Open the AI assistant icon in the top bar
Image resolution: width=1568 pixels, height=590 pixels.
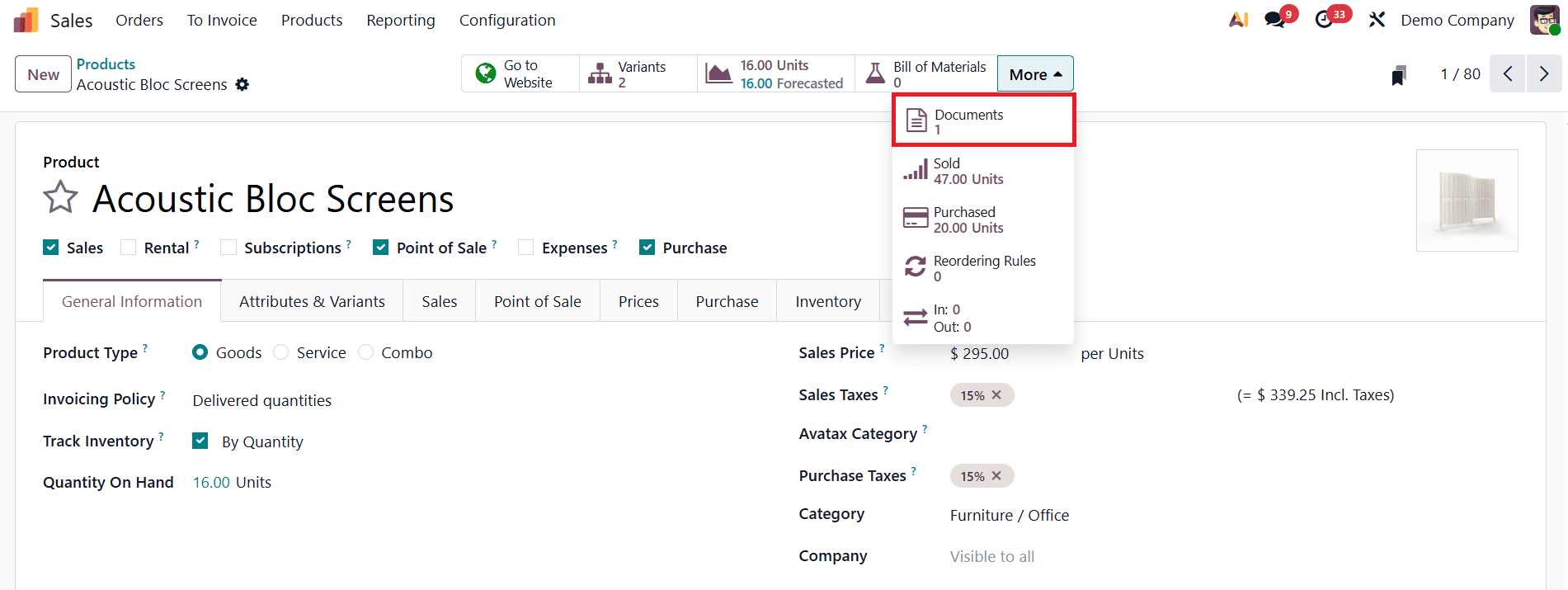[x=1238, y=20]
